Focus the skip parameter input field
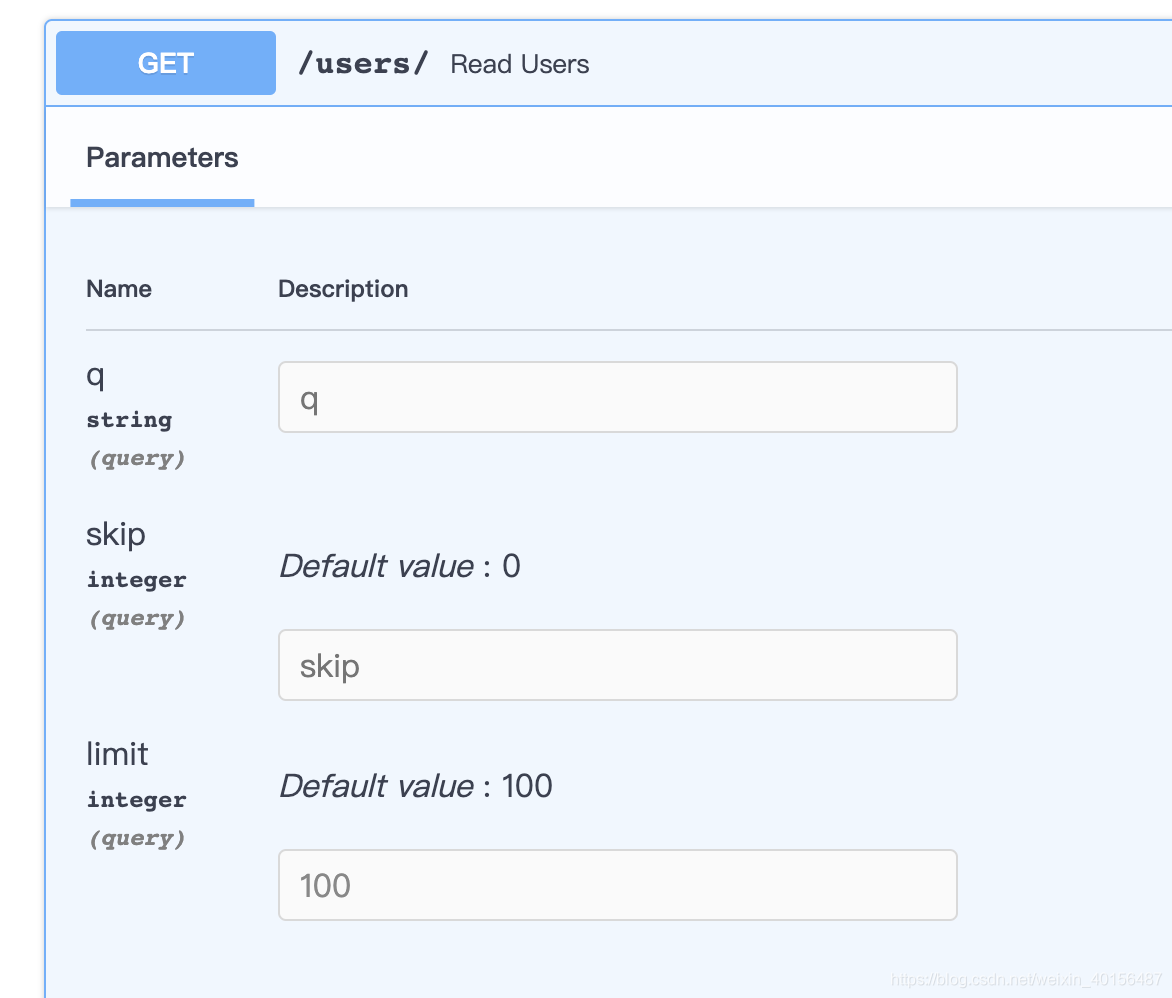Viewport: 1172px width, 998px height. pyautogui.click(x=617, y=665)
